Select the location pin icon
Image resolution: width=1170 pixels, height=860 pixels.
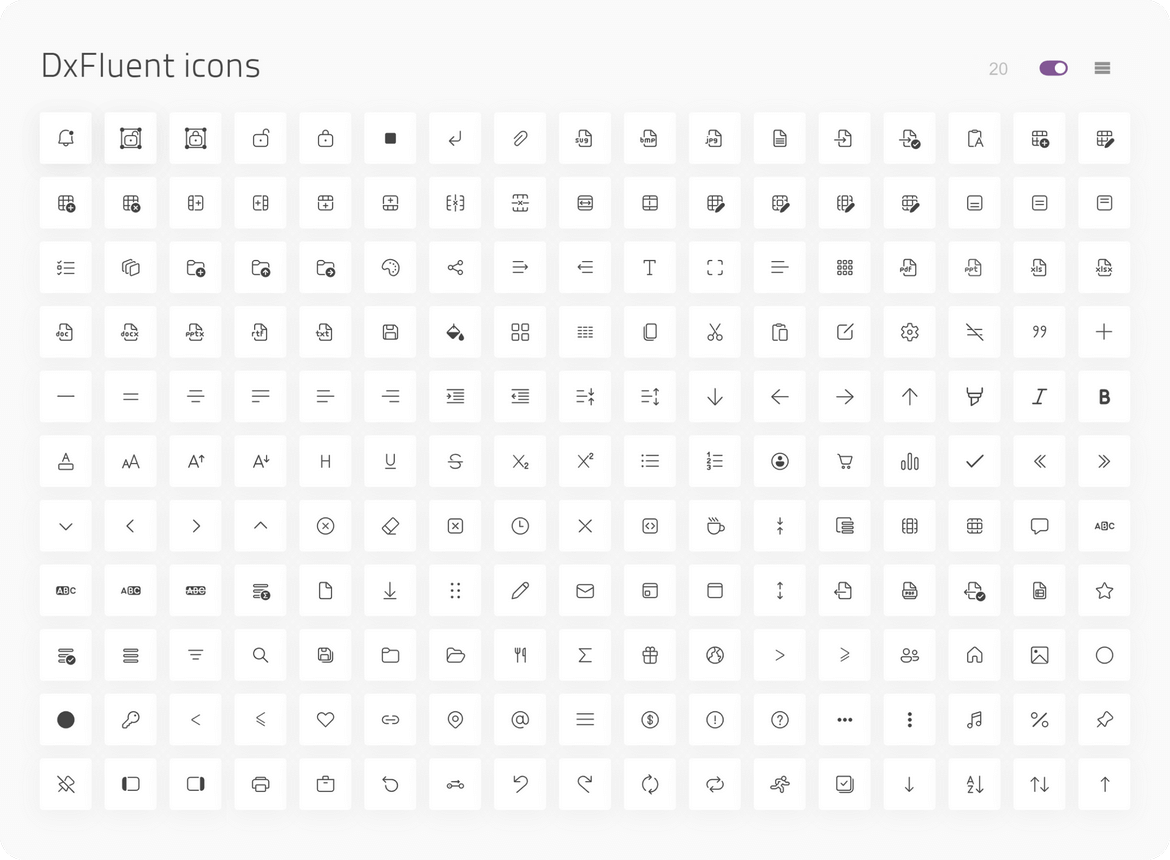point(455,719)
